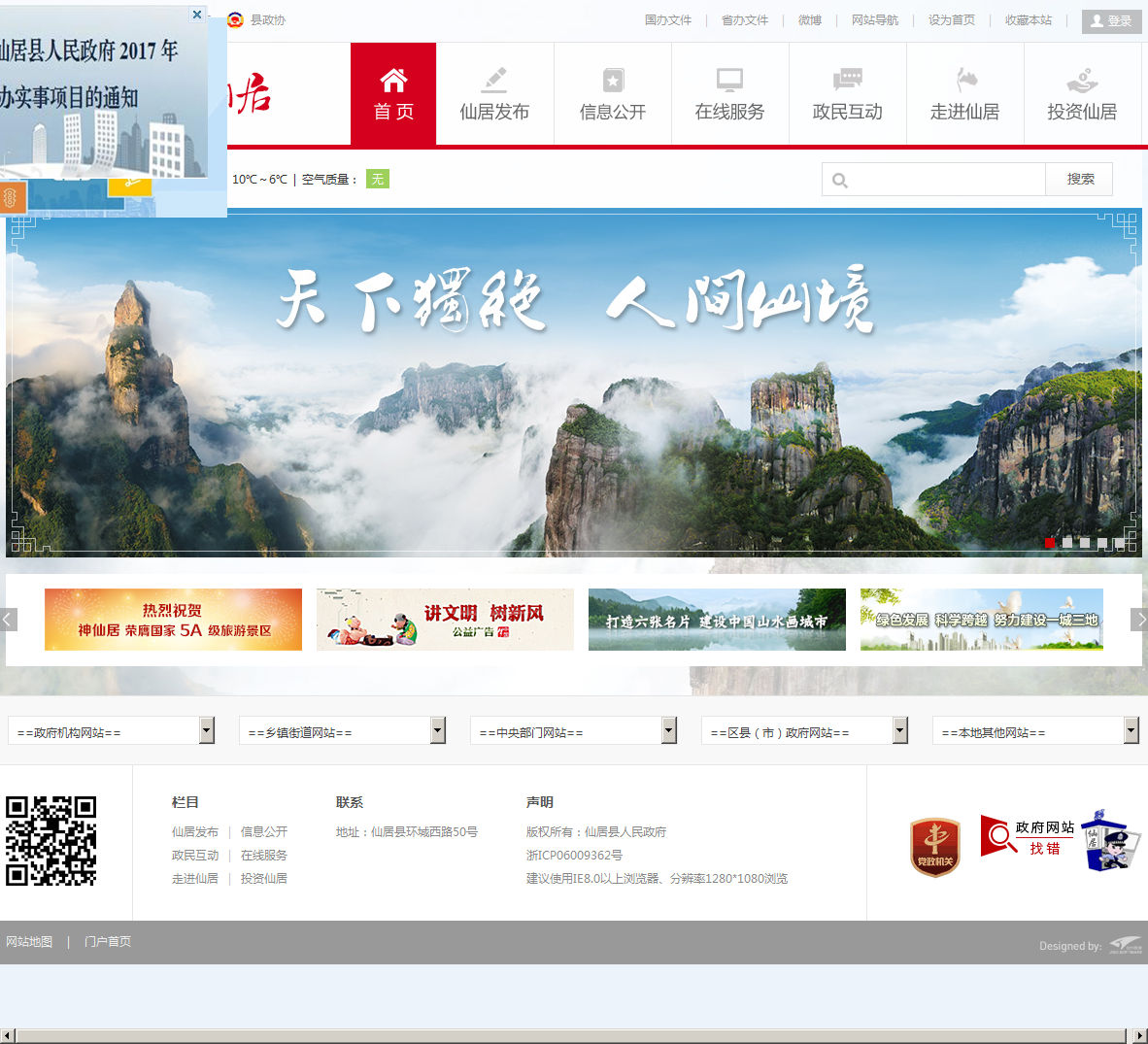Click the horizontal scrollbar left arrow
Viewport: 1148px width, 1044px height.
point(7,1036)
